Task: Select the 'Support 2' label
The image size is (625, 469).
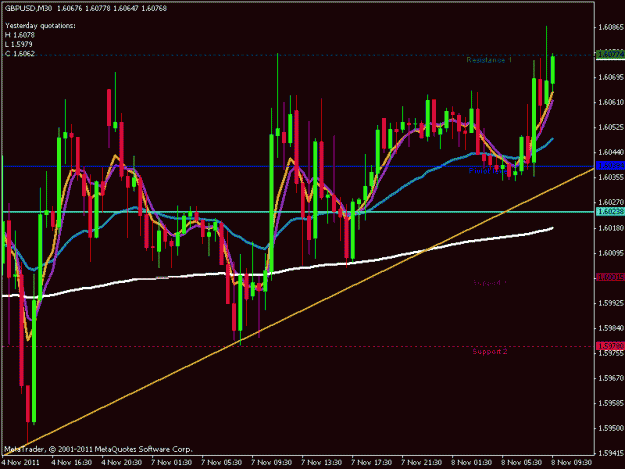Action: pyautogui.click(x=490, y=351)
